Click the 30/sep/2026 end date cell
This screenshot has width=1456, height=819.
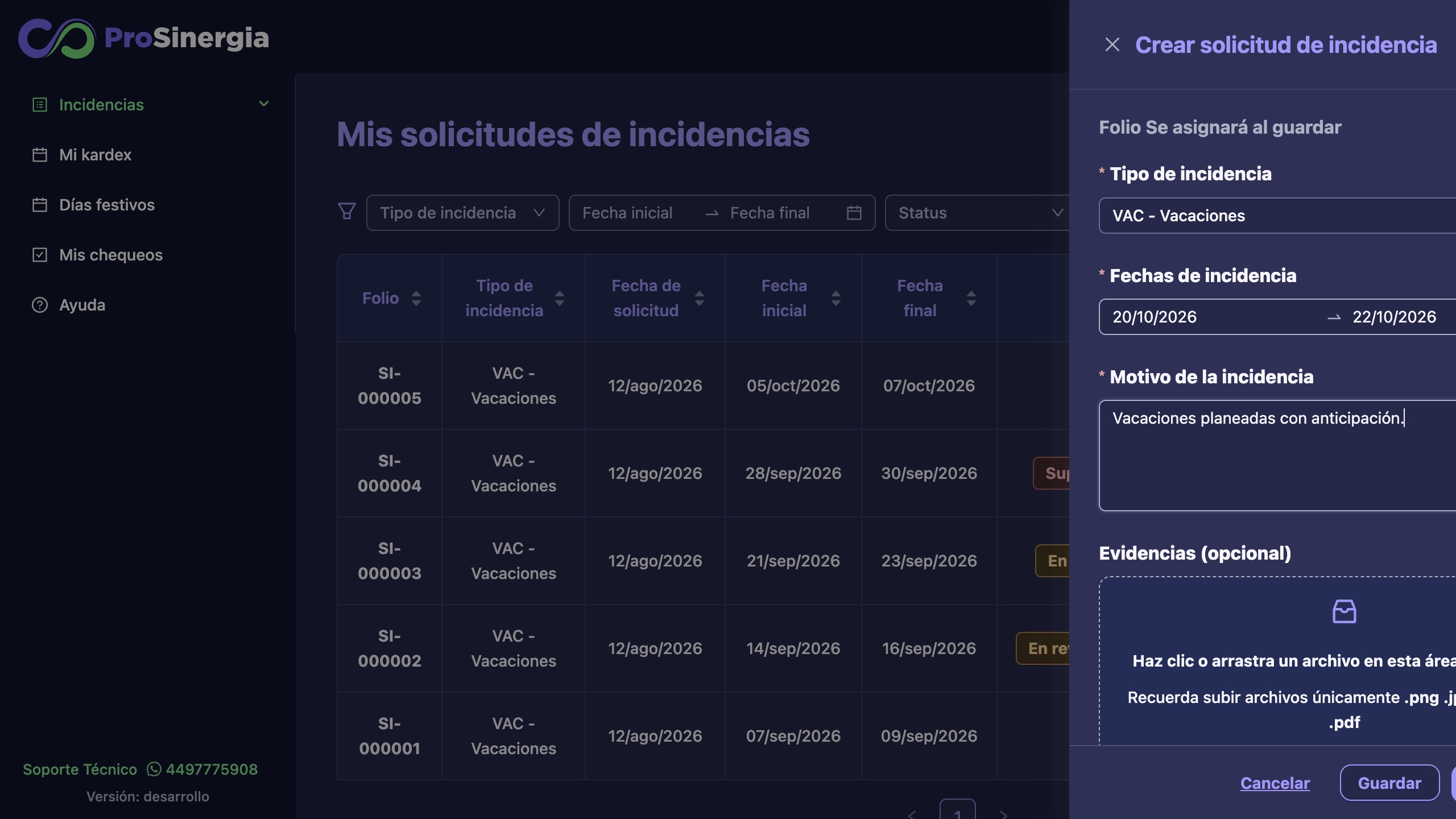(x=929, y=473)
